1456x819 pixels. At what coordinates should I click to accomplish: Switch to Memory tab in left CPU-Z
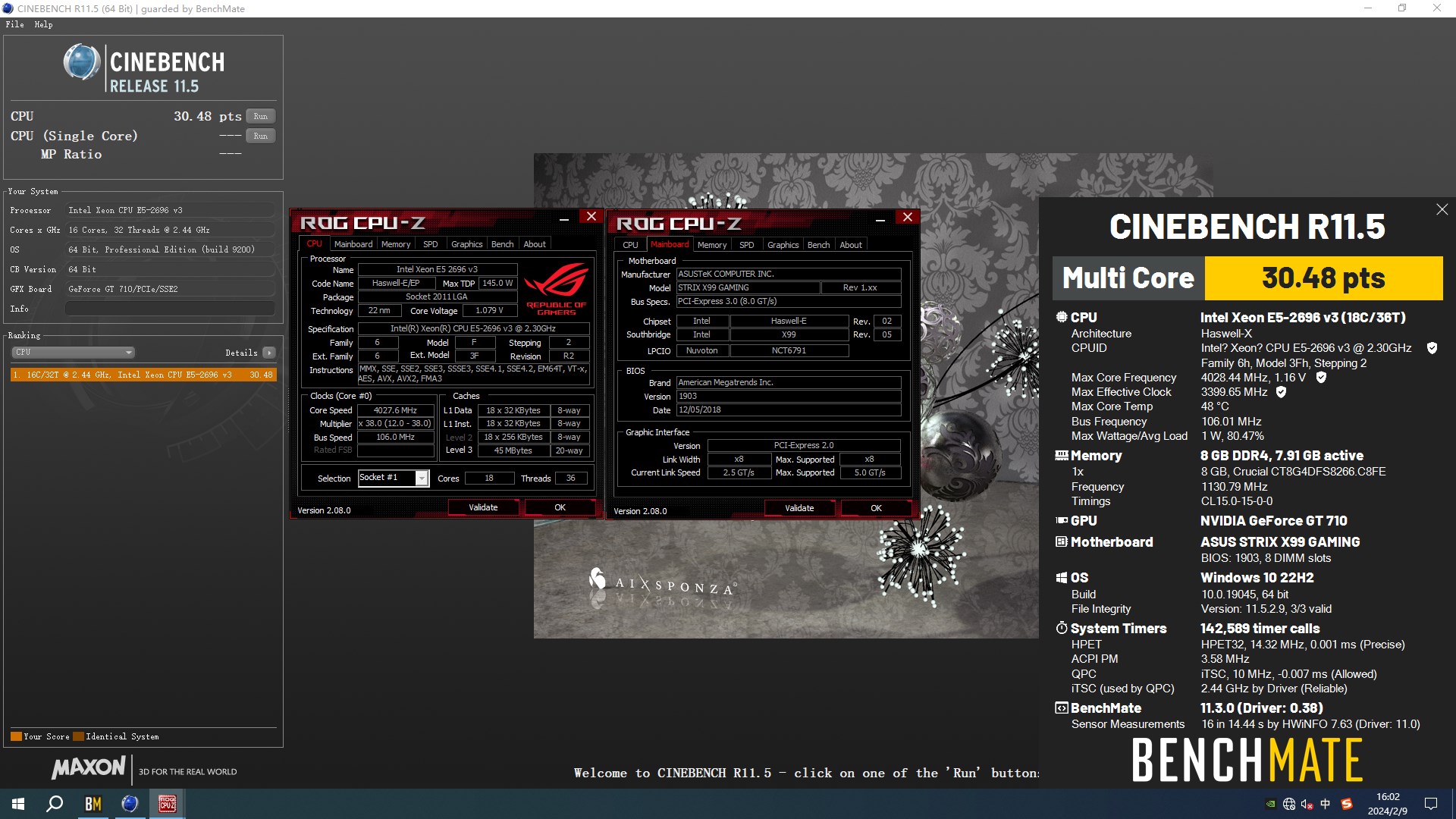click(396, 244)
